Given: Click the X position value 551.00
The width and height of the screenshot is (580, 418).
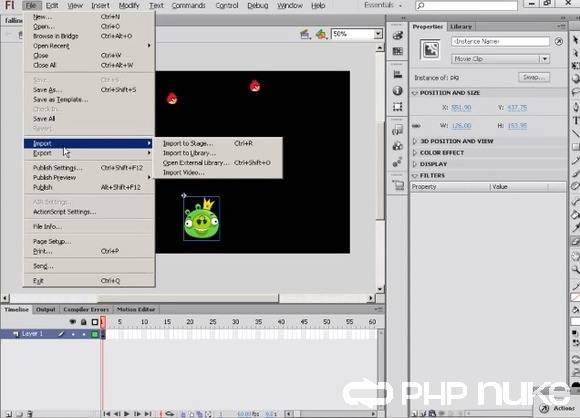Looking at the screenshot, I should coord(461,108).
